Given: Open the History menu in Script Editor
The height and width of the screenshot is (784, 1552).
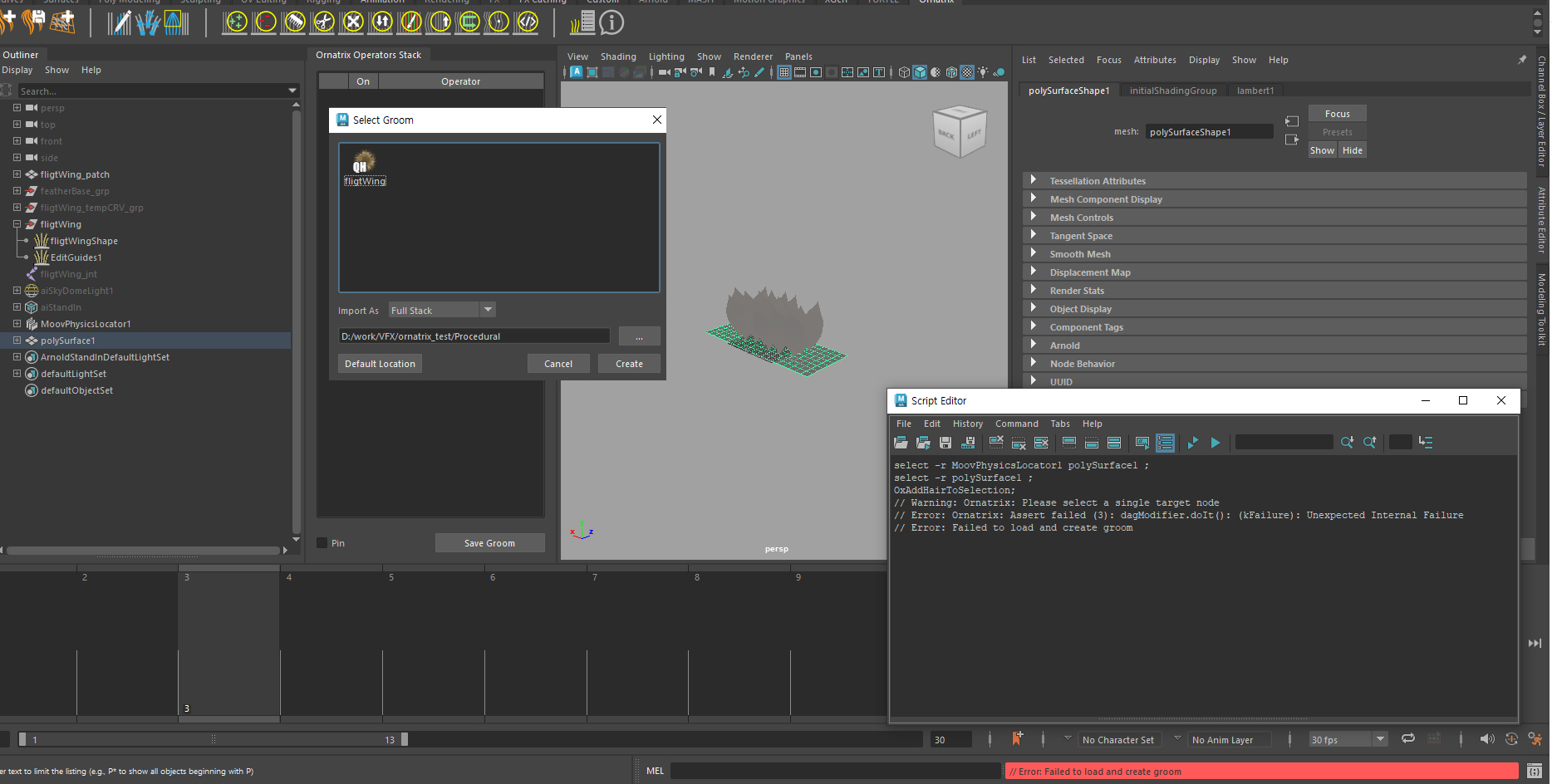Looking at the screenshot, I should point(967,424).
